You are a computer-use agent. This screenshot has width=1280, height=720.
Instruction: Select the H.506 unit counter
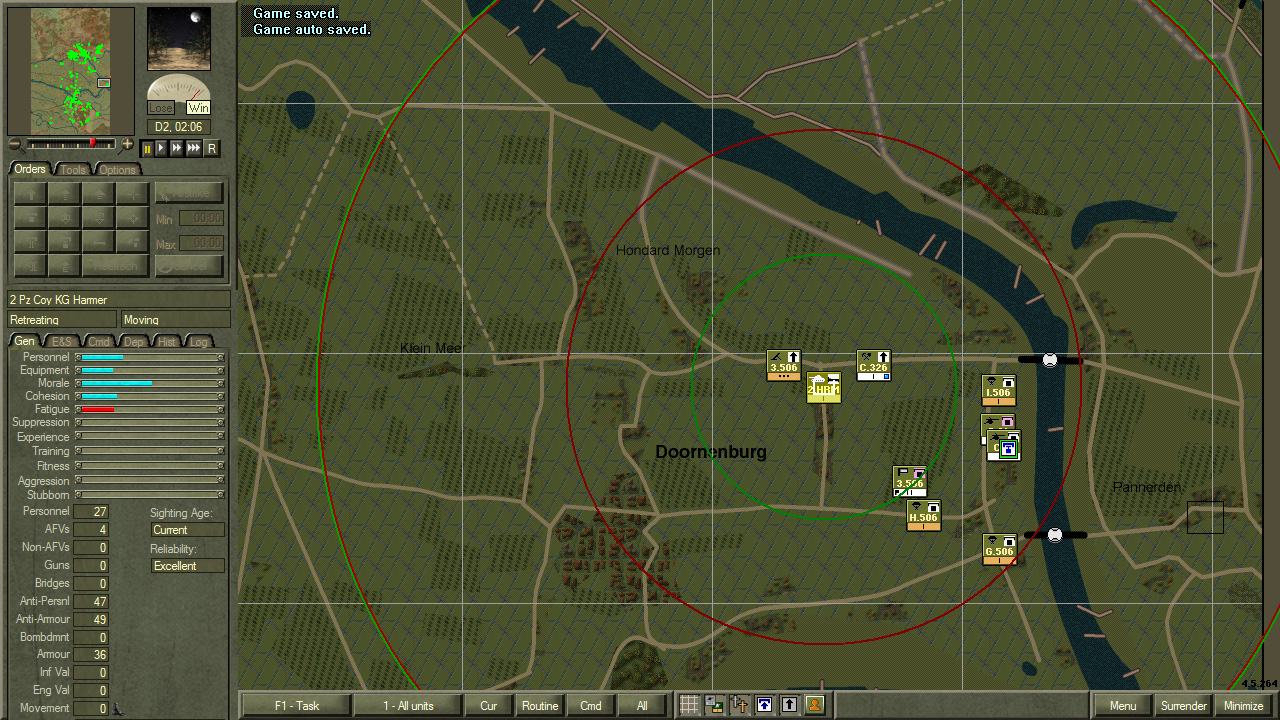924,515
